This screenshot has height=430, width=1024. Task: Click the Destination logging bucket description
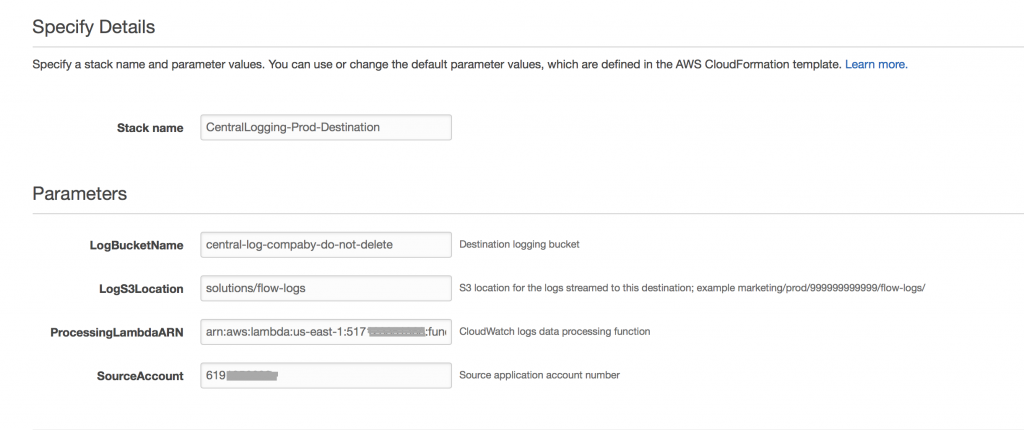tap(519, 244)
